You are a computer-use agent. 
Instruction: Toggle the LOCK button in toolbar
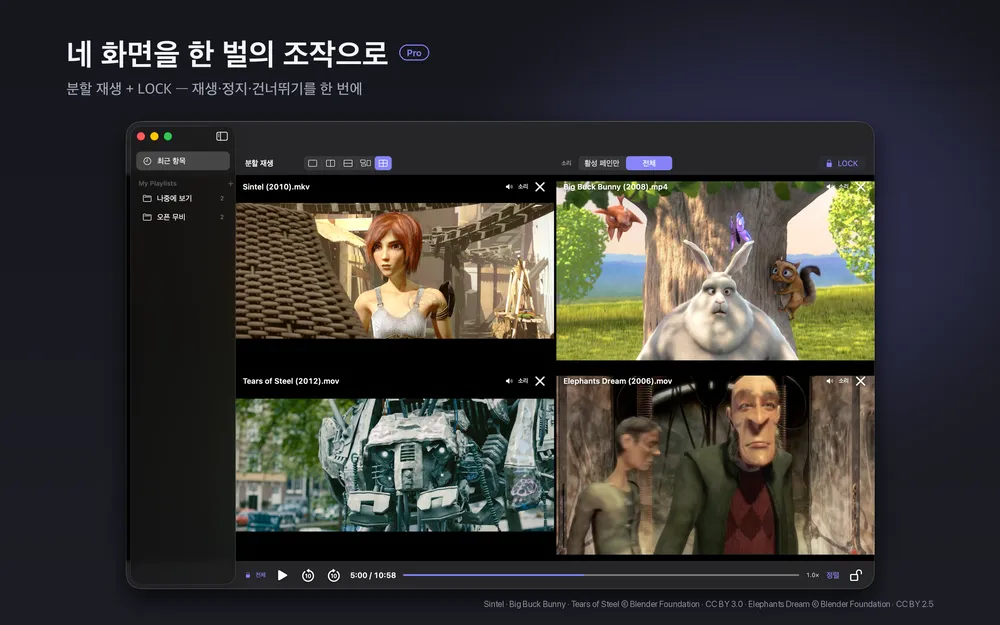[842, 163]
